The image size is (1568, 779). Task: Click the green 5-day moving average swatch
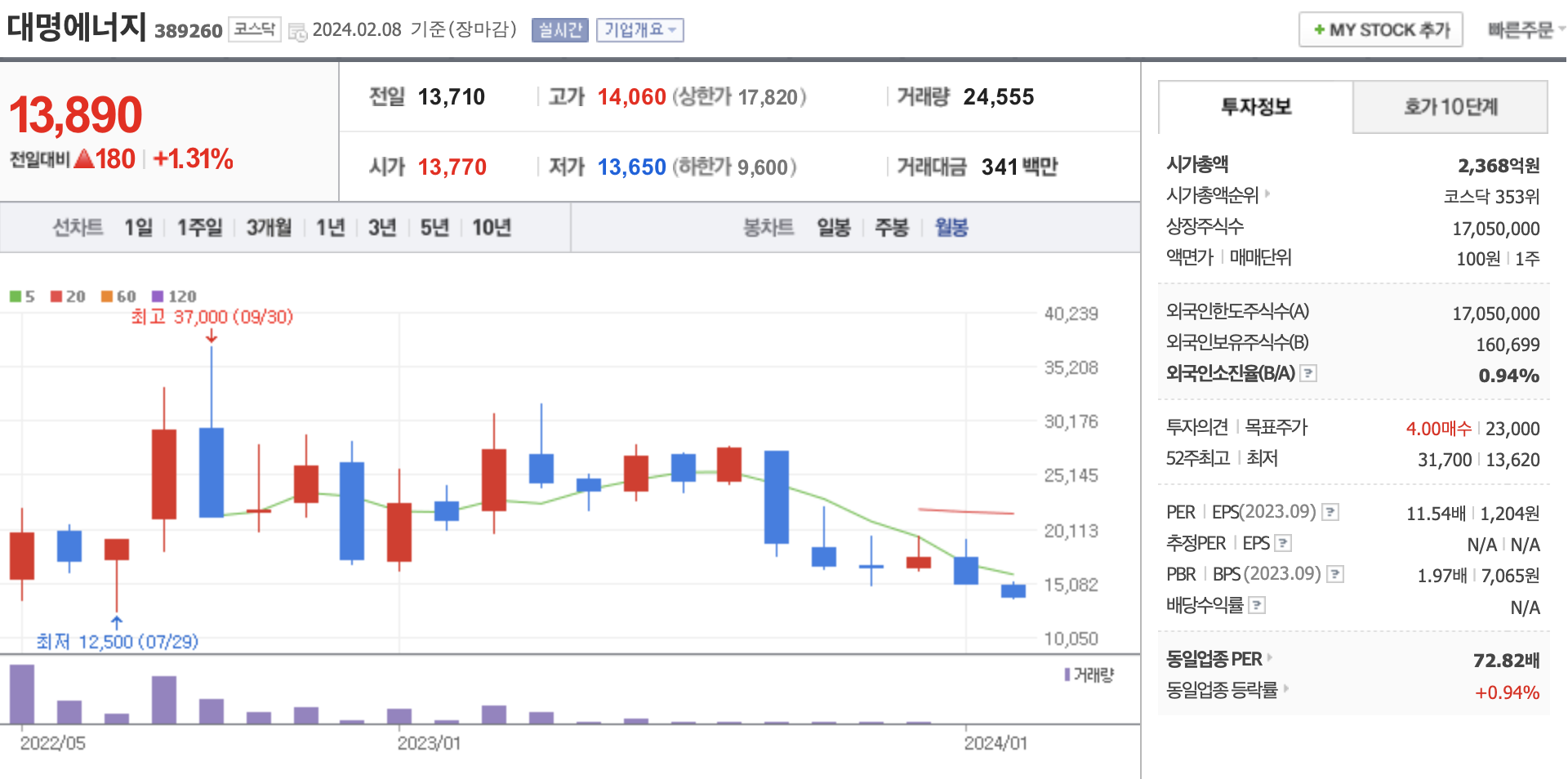click(16, 296)
